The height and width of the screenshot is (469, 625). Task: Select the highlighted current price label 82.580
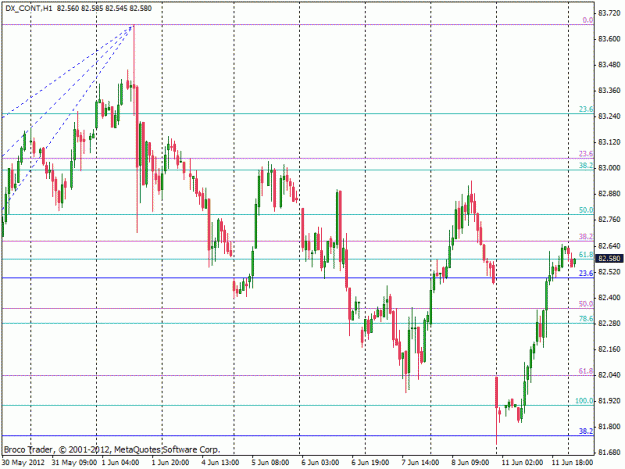tap(609, 259)
